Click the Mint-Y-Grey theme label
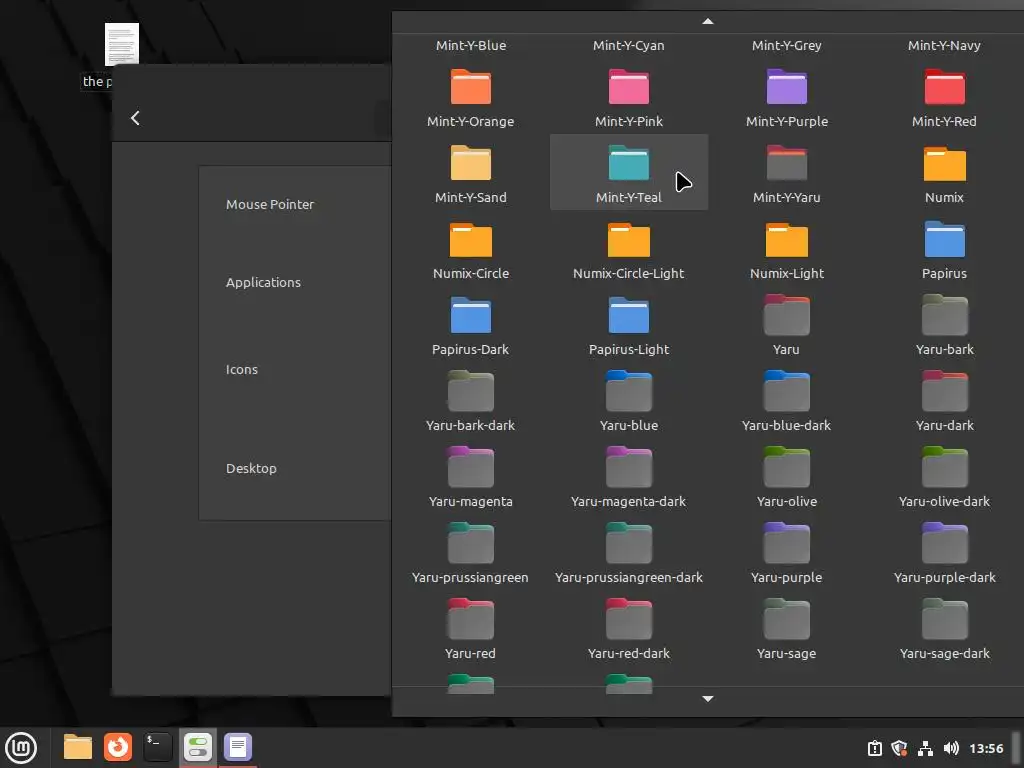 pyautogui.click(x=786, y=46)
